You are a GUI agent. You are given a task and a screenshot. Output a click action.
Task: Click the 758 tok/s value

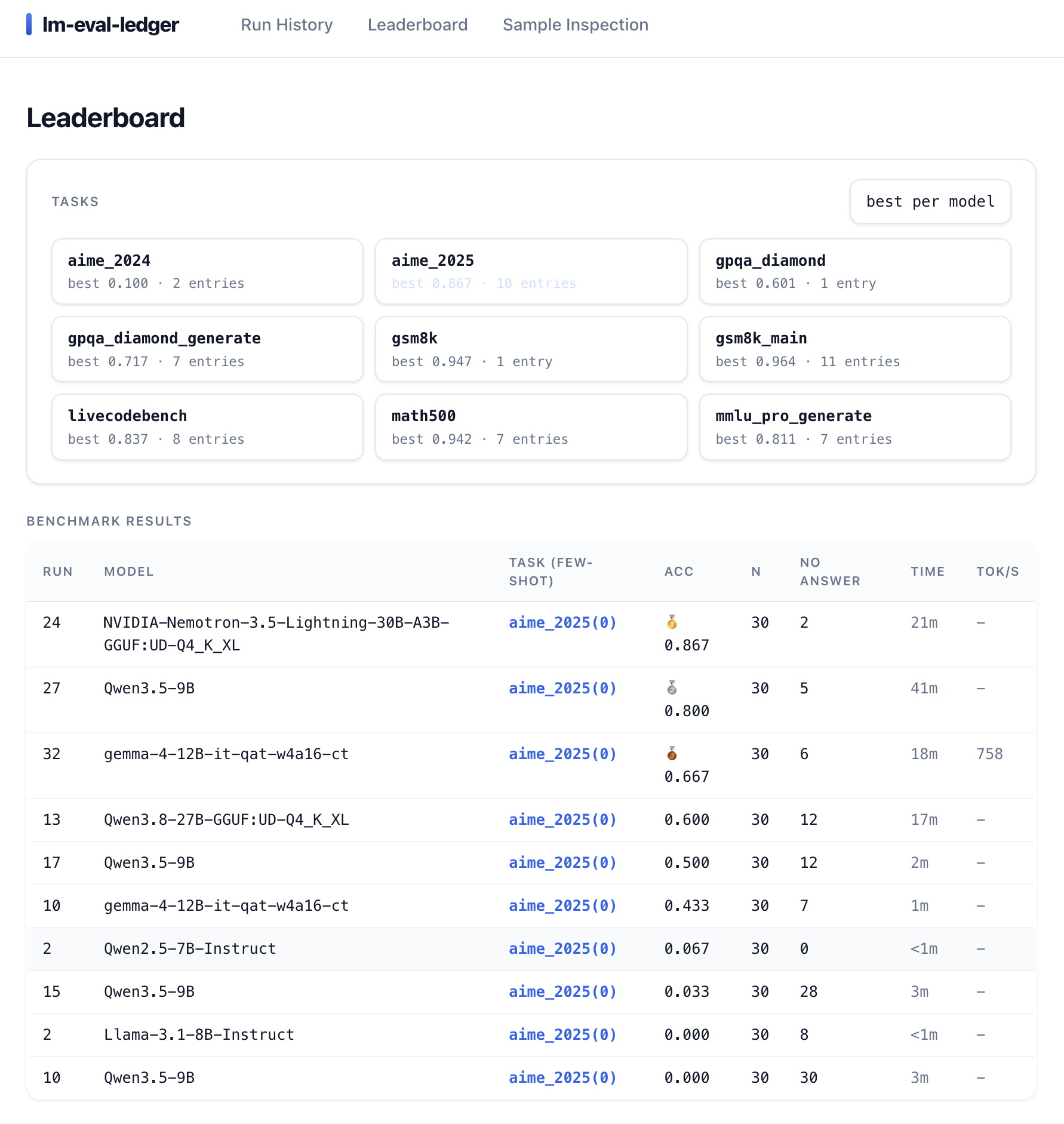(x=989, y=754)
